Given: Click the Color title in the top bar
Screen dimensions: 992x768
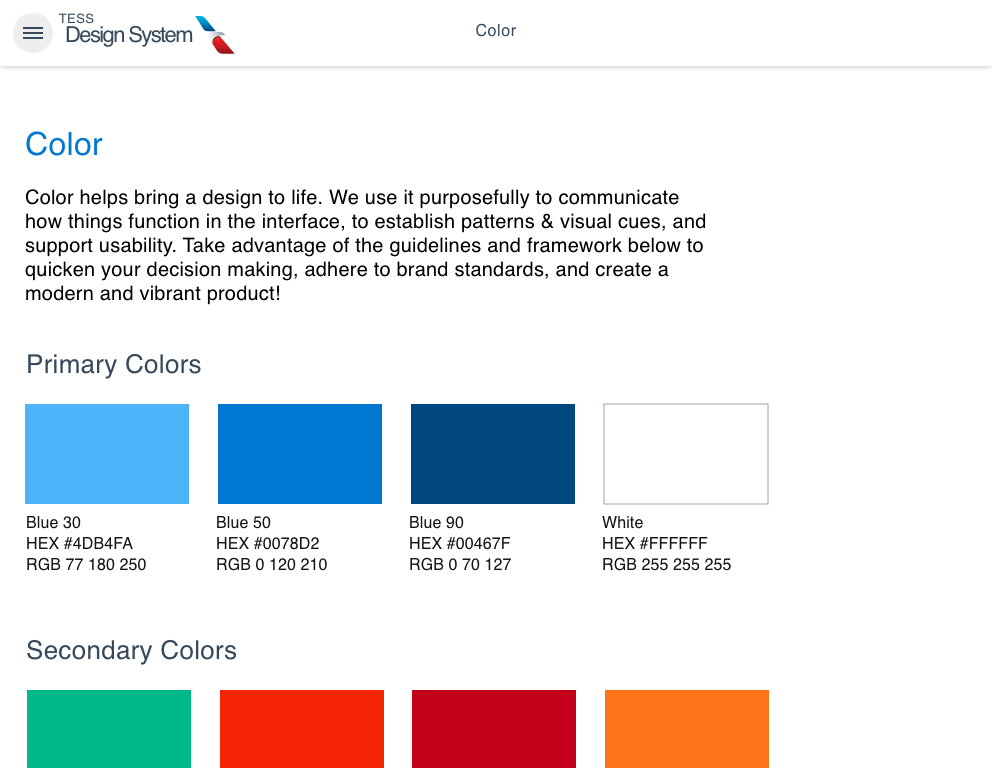Looking at the screenshot, I should click(495, 31).
